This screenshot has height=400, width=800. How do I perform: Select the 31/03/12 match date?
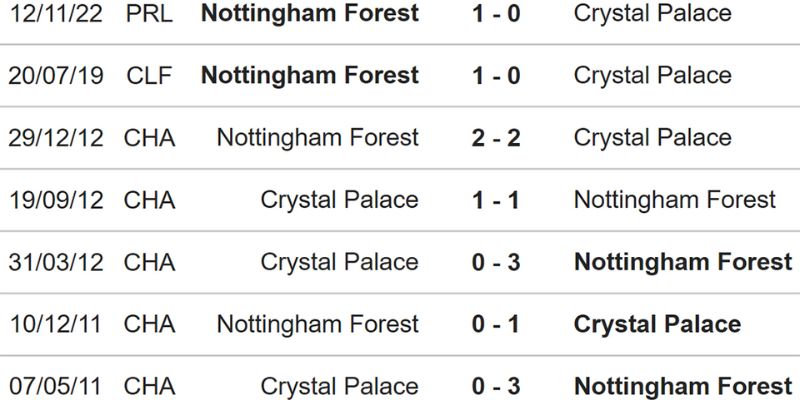click(55, 262)
